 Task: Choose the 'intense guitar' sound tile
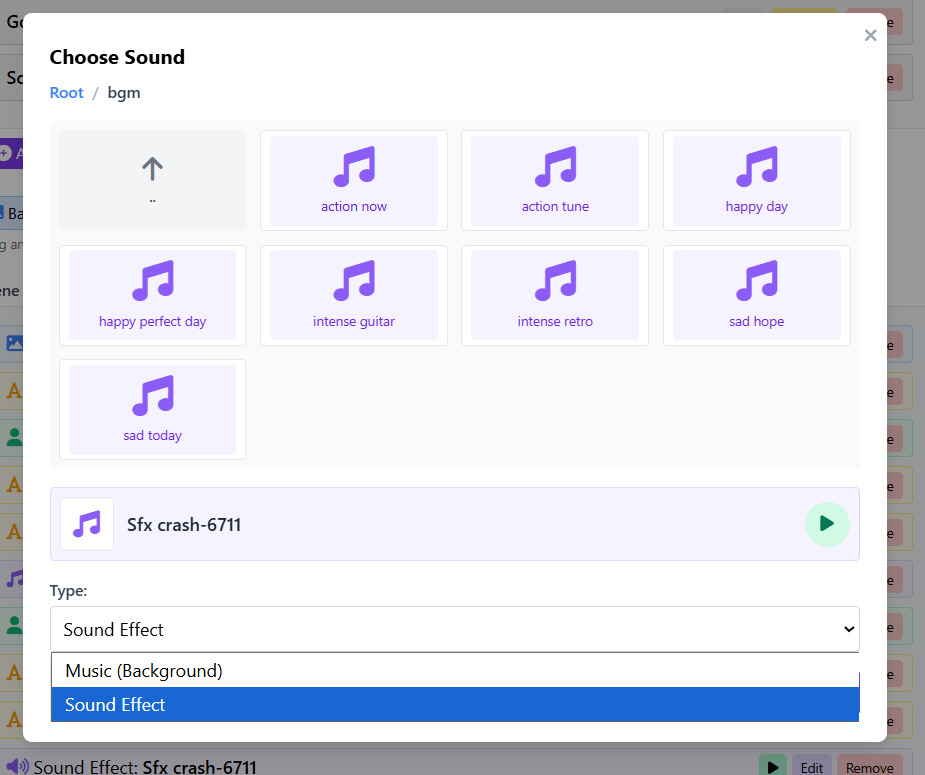pyautogui.click(x=354, y=295)
